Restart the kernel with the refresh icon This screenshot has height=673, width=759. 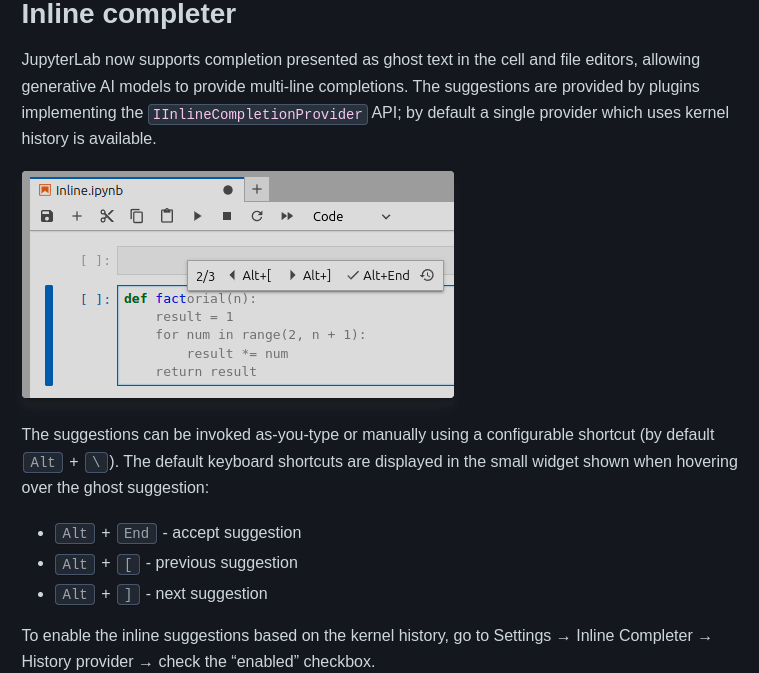click(x=257, y=216)
